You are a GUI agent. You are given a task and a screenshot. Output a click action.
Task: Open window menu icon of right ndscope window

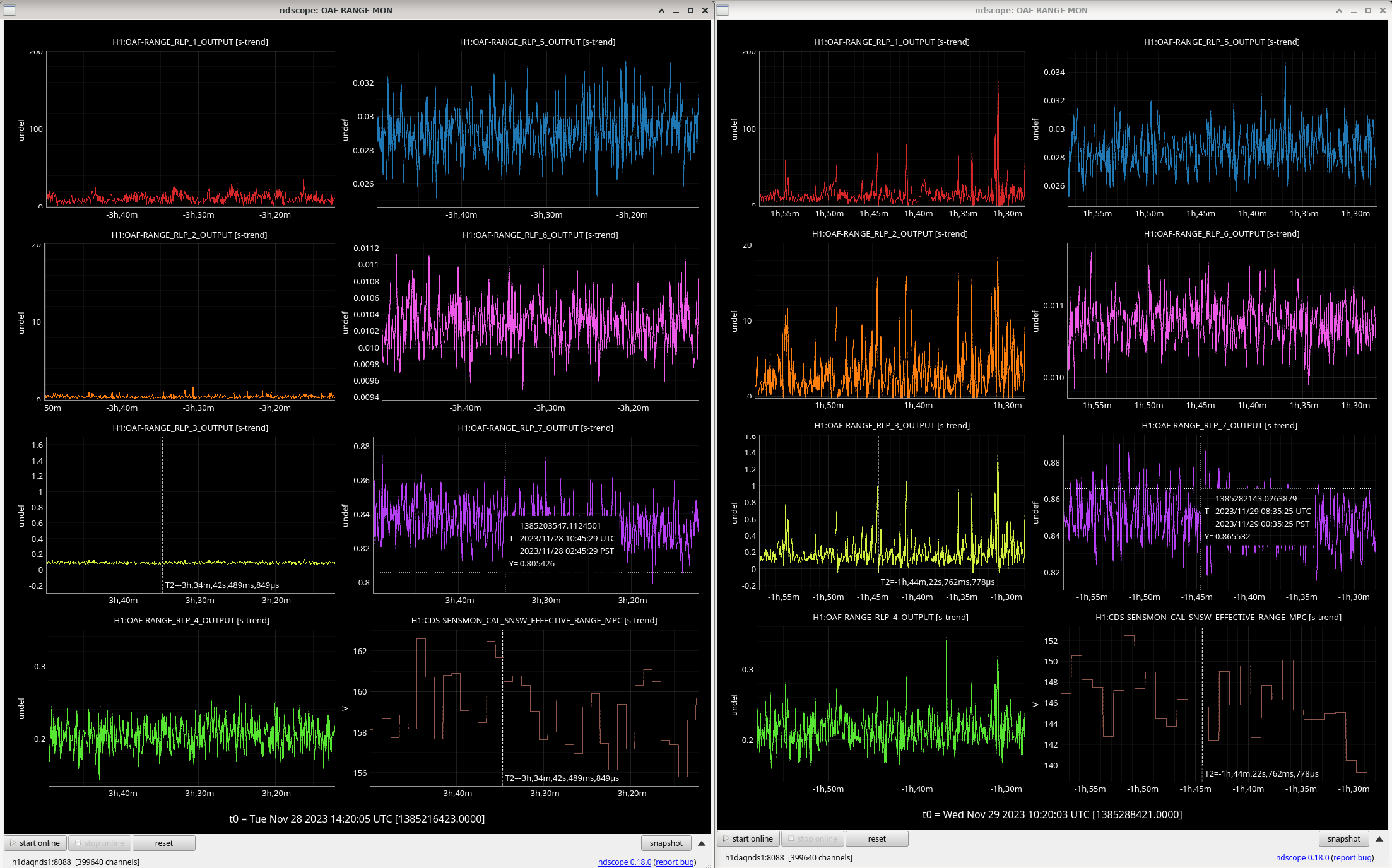[723, 10]
